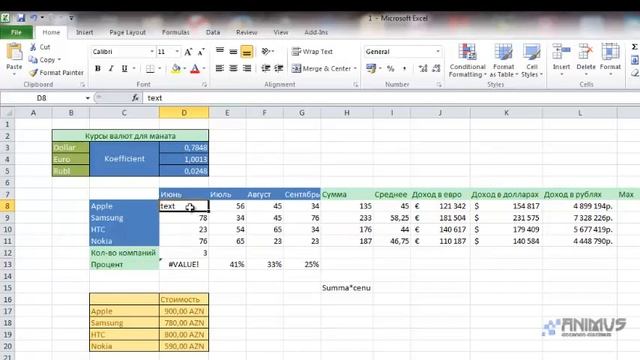Apply cell borders icon
The width and height of the screenshot is (640, 360).
(x=150, y=69)
